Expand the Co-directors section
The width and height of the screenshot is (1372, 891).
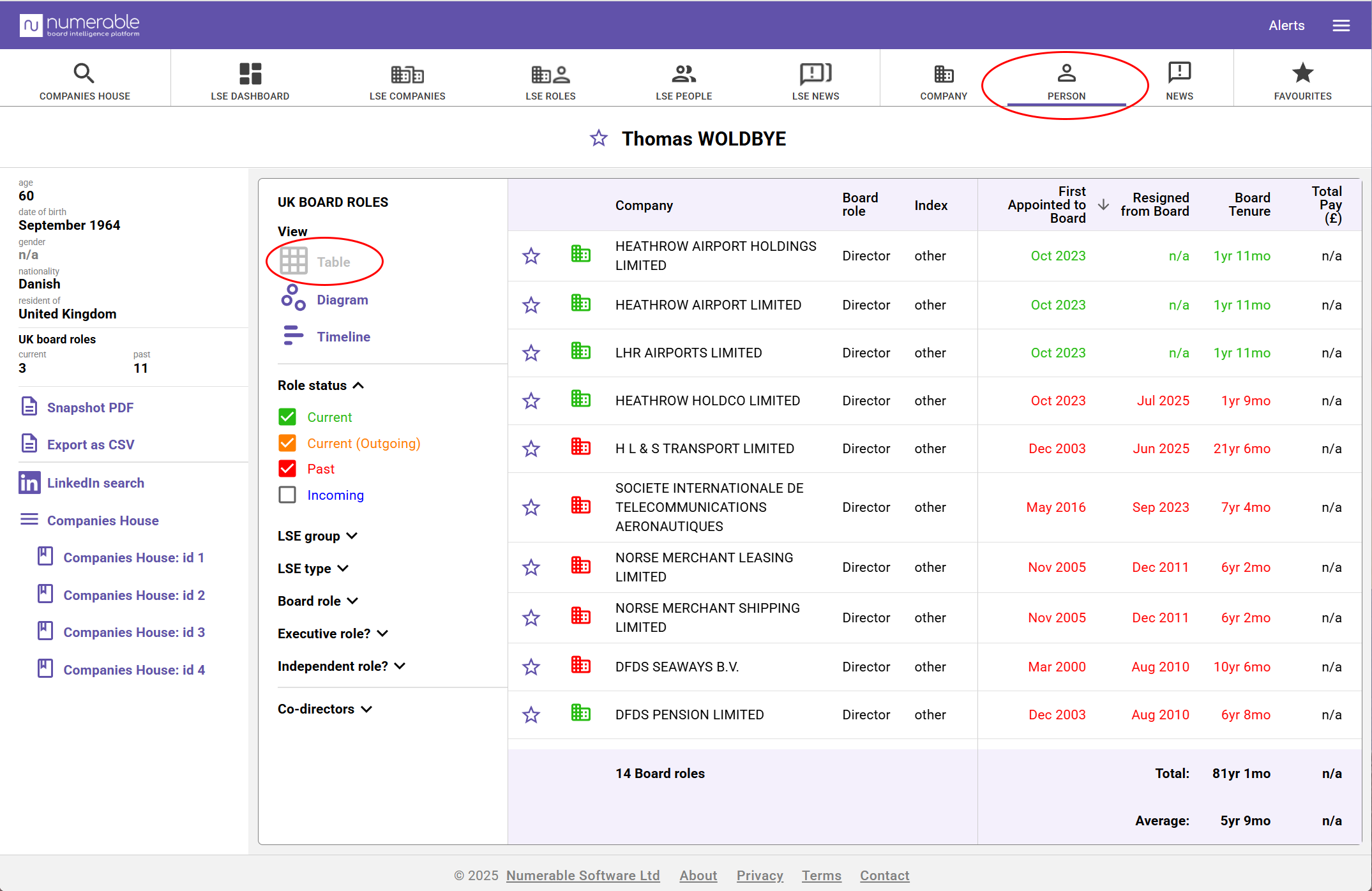pos(324,709)
